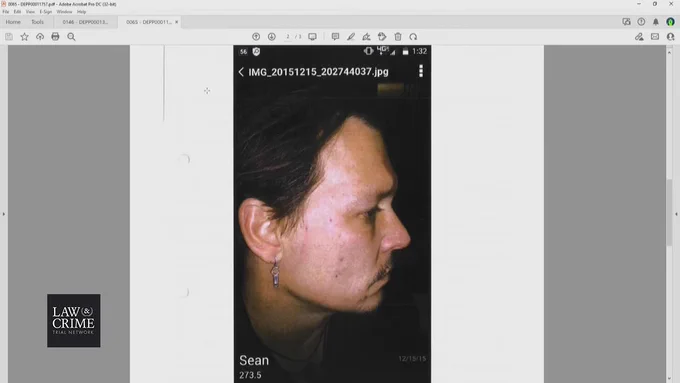Click the phone back chevron in photo
Screen dimensions: 680x383
(241, 72)
